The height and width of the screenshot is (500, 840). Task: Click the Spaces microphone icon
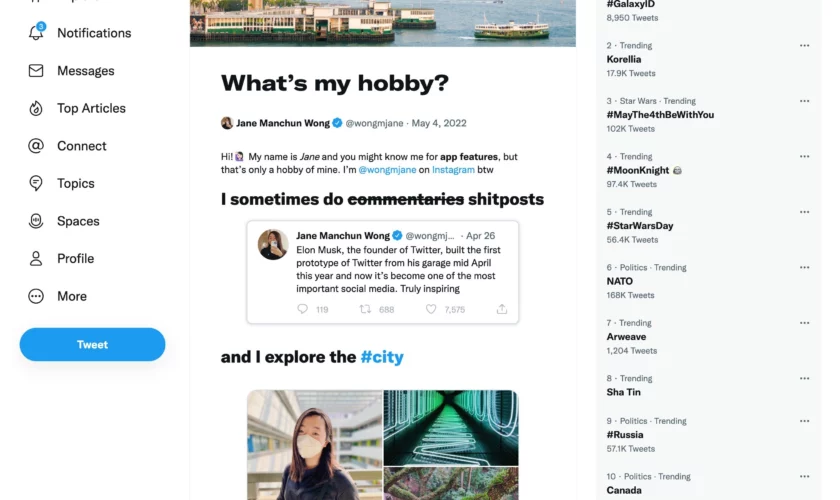(36, 221)
